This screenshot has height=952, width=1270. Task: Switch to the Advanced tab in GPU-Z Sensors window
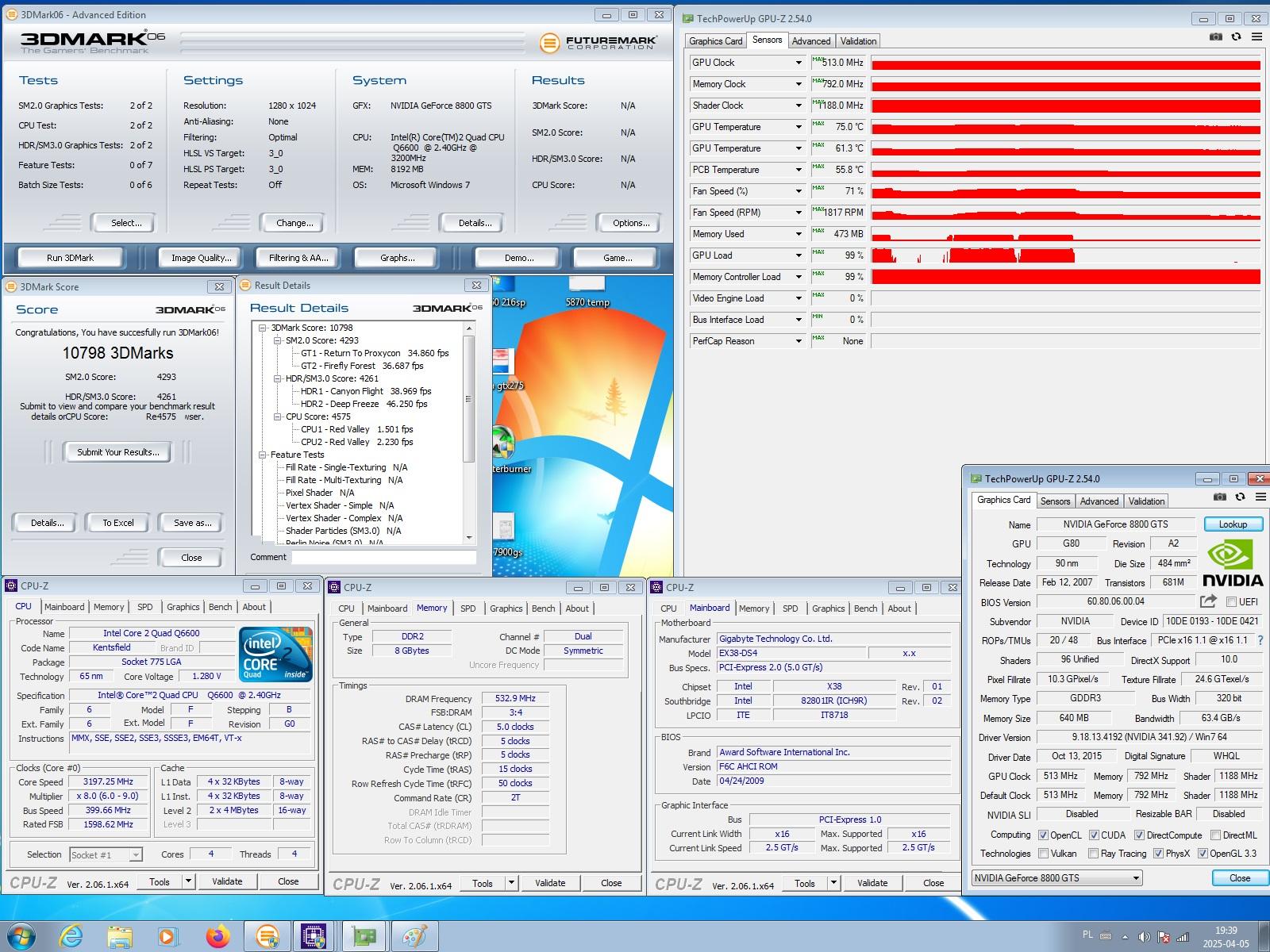tap(811, 41)
